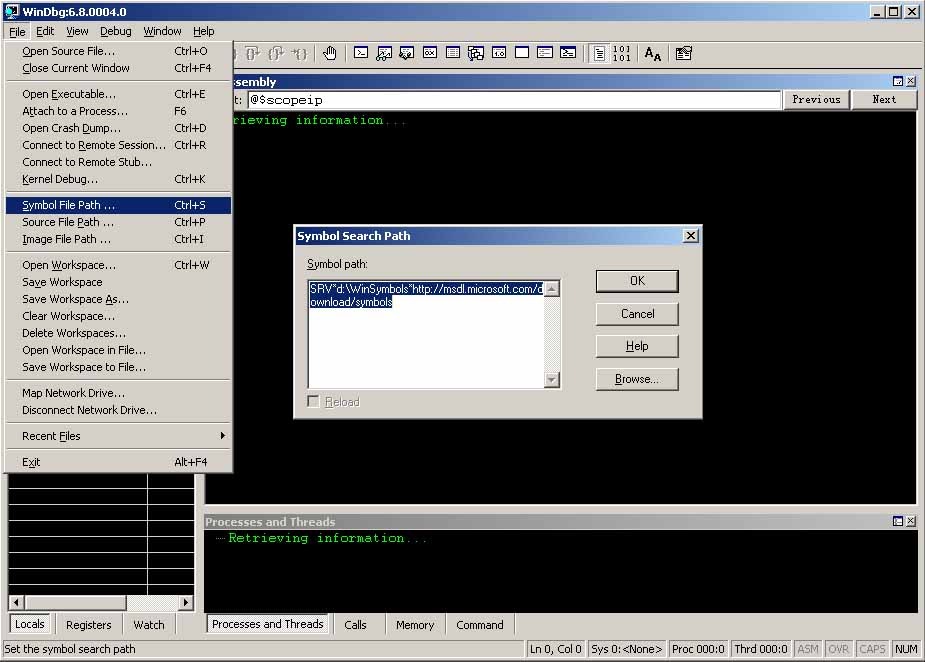Choose Open Crash Dump menu entry

(118, 128)
